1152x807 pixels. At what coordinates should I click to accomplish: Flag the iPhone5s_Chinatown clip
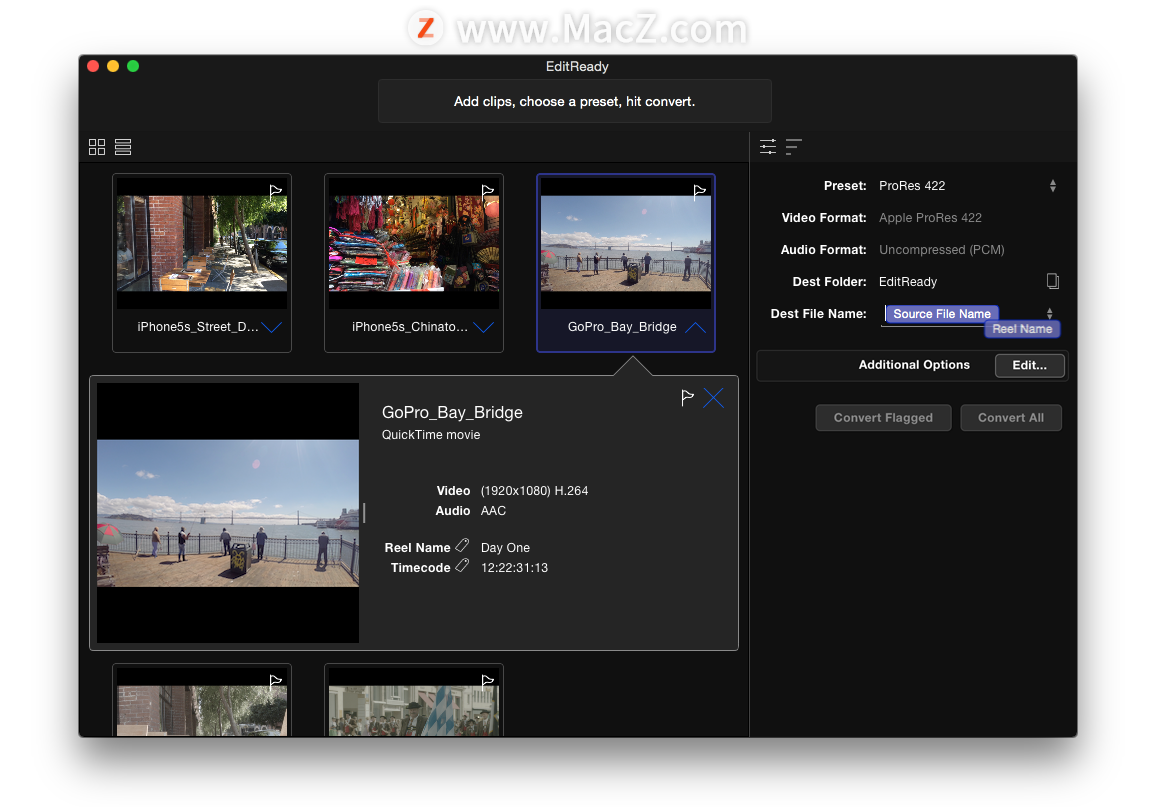(487, 191)
